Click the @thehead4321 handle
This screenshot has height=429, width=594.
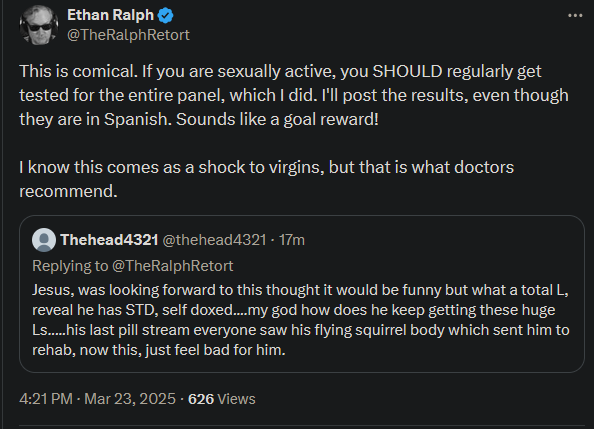click(214, 240)
